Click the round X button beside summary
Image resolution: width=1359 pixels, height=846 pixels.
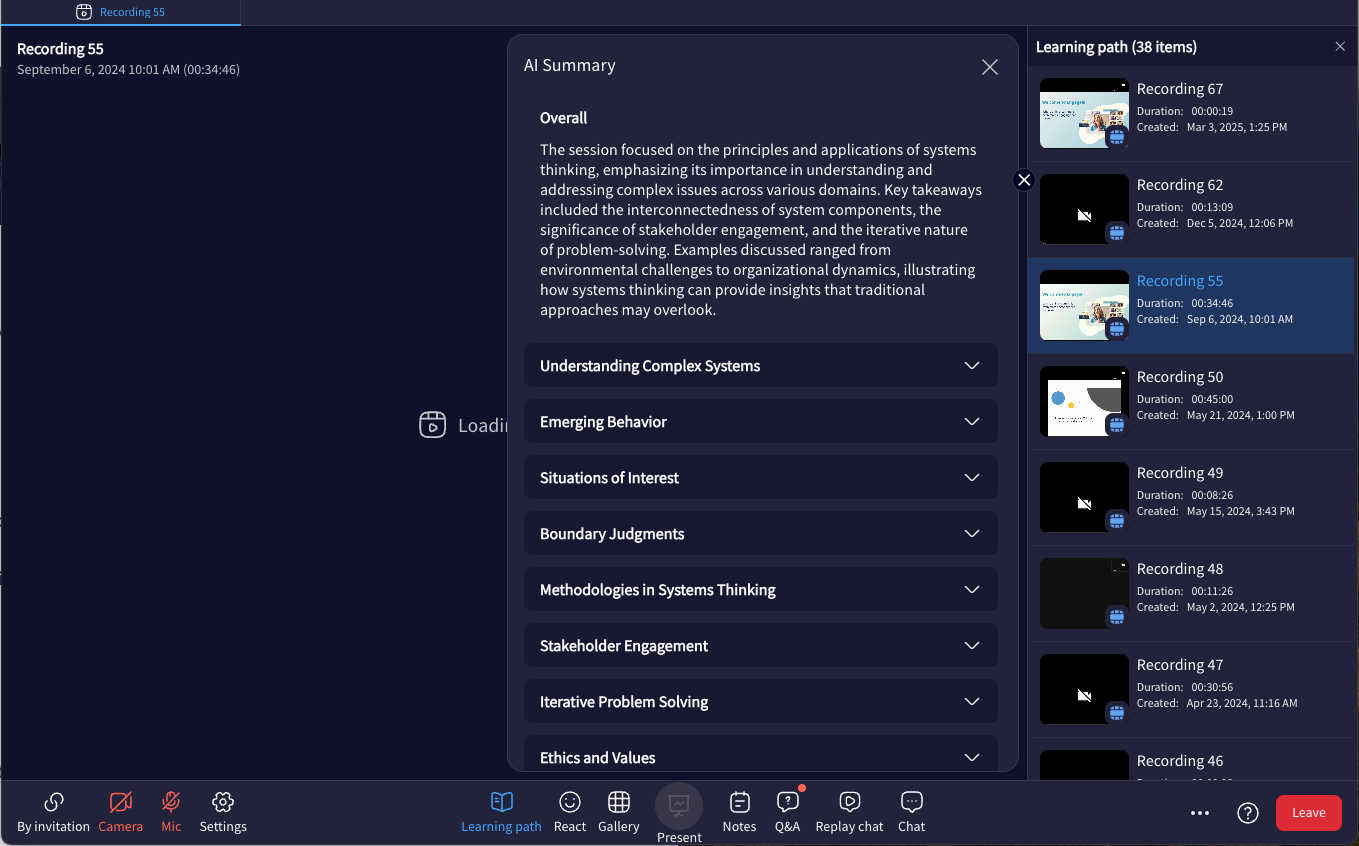[1024, 180]
